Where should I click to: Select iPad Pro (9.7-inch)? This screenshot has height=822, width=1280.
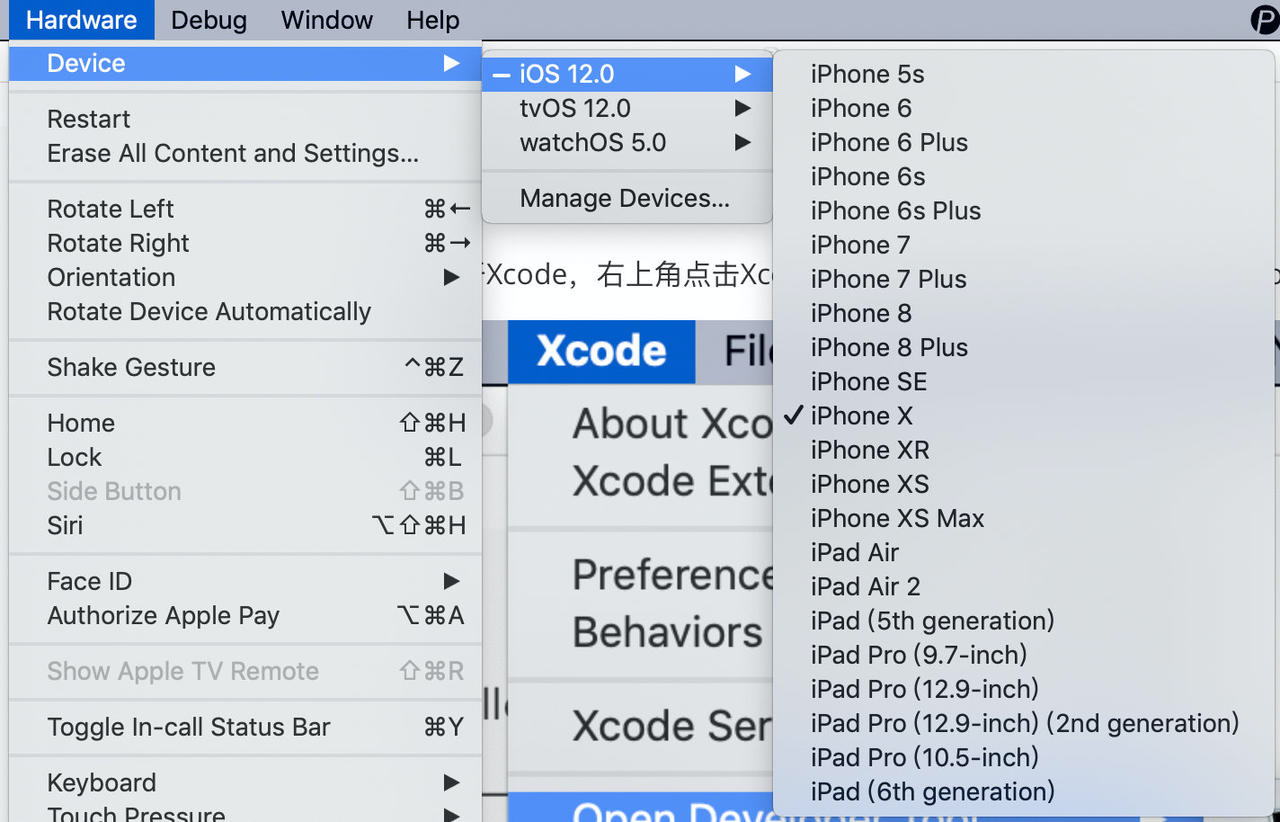point(1024,655)
